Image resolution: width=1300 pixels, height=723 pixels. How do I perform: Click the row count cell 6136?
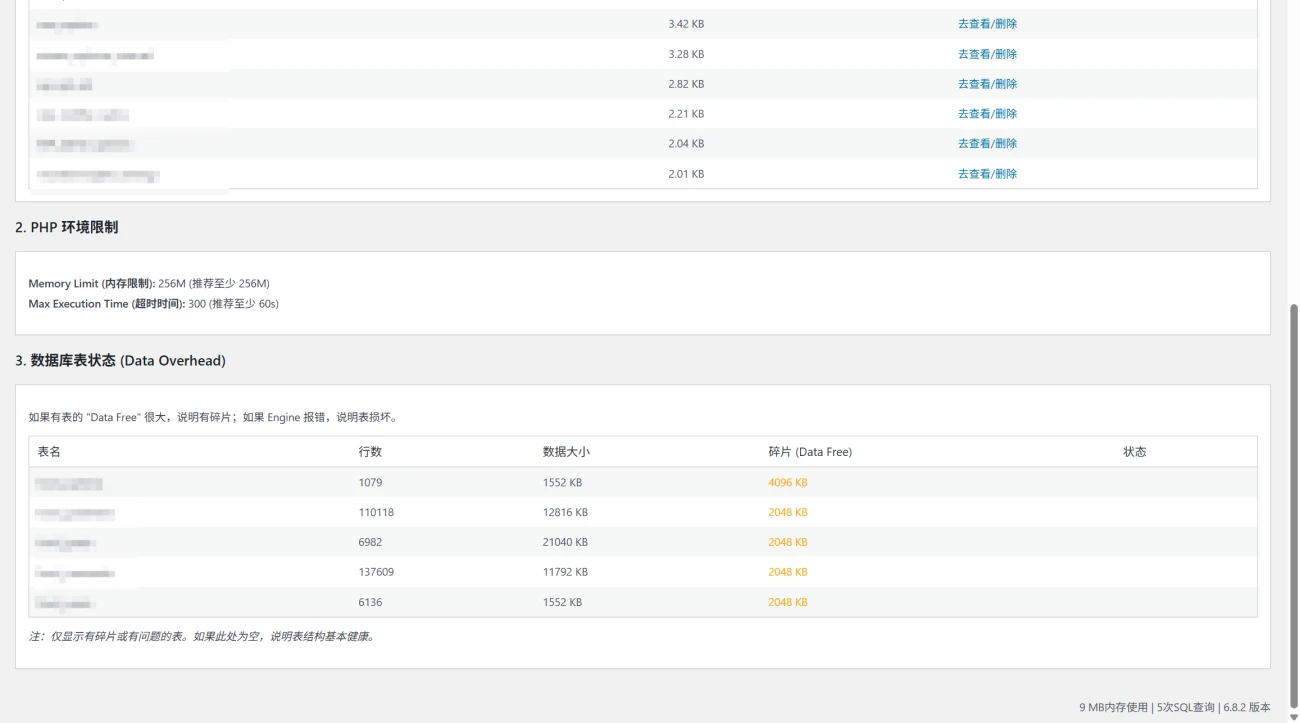tap(370, 603)
